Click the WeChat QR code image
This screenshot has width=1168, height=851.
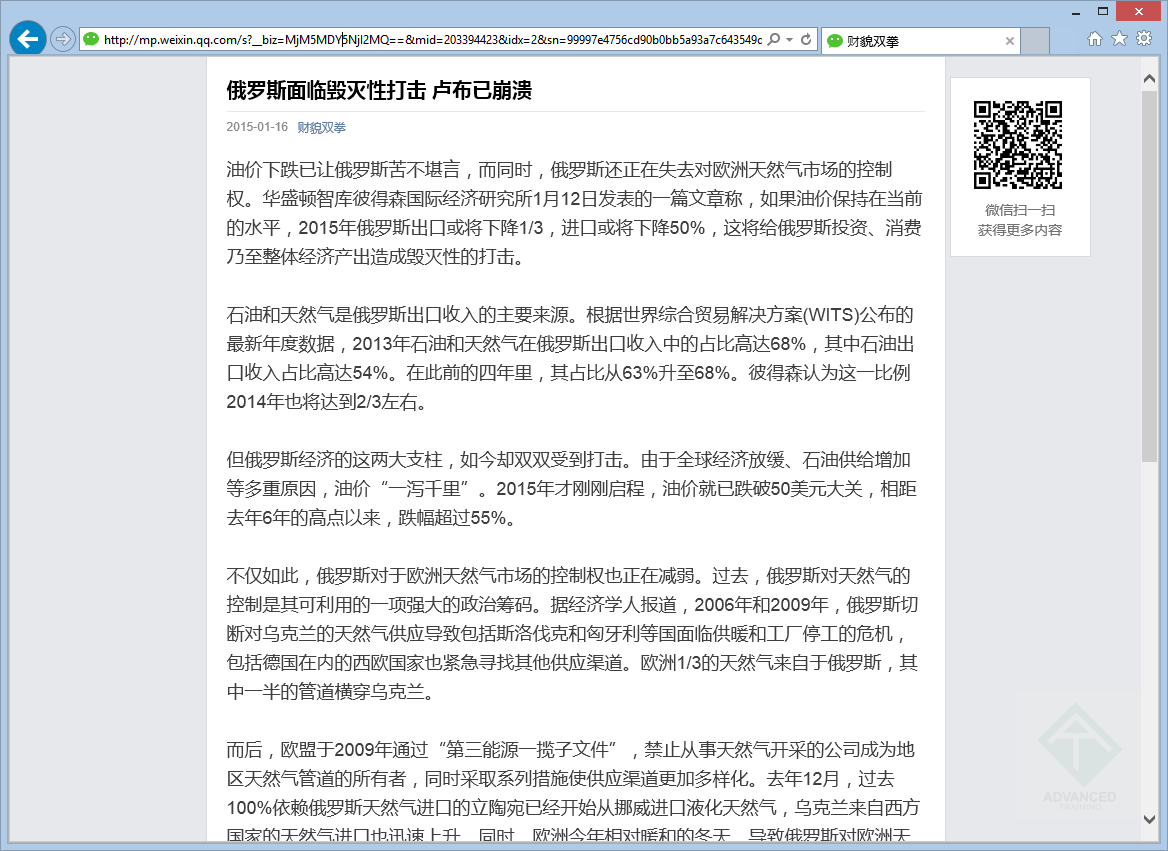tap(1019, 145)
